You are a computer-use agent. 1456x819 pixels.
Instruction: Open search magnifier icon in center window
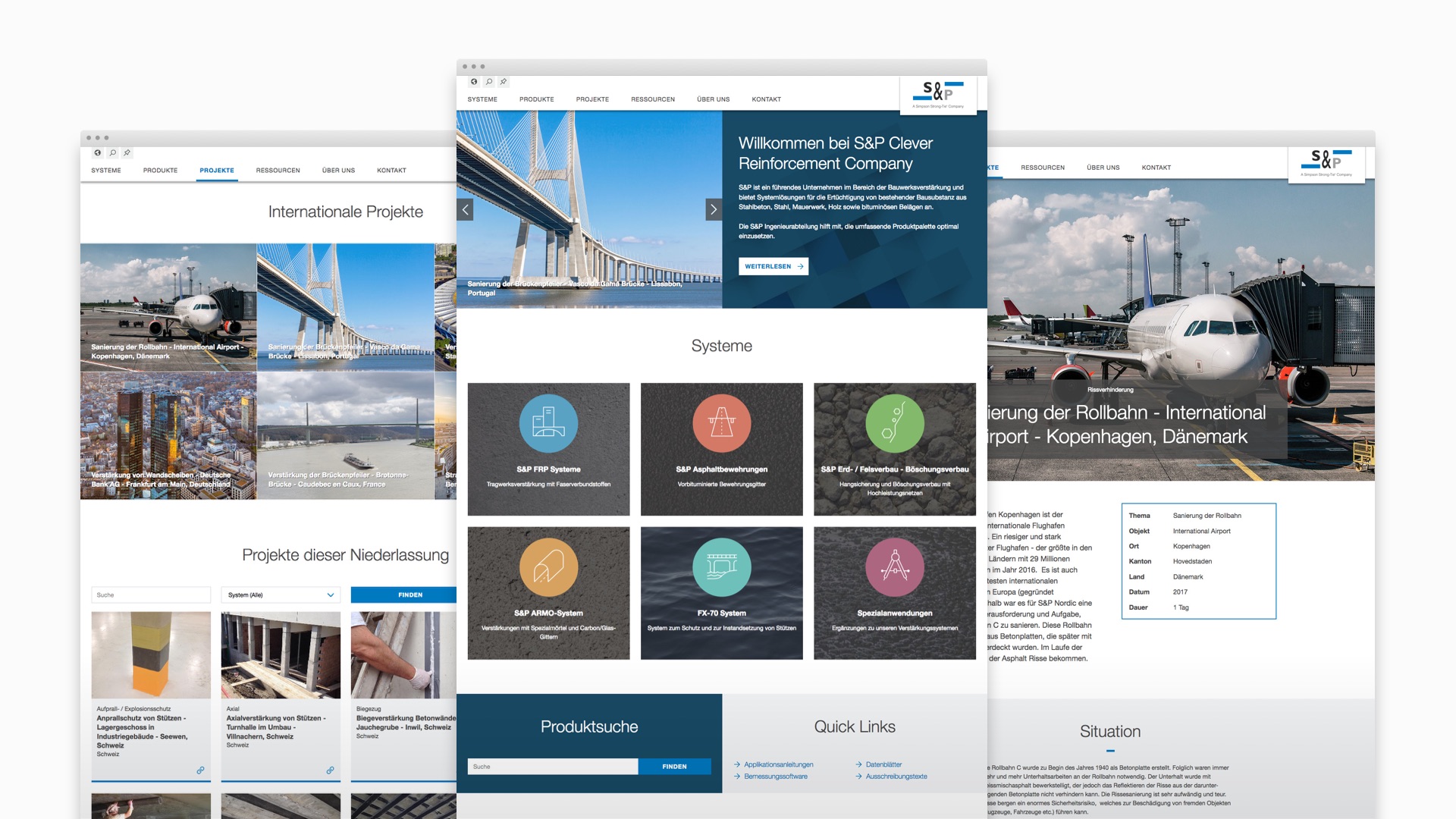489,82
